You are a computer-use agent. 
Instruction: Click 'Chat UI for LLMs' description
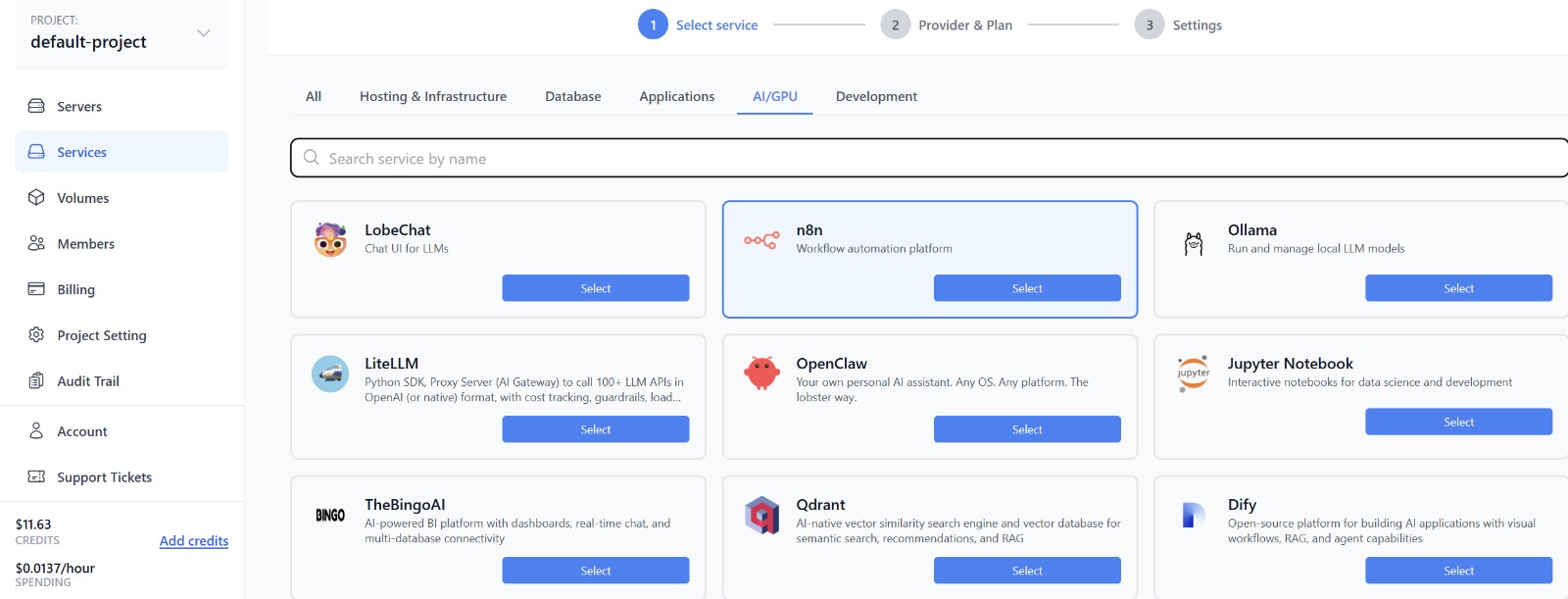[x=407, y=249]
